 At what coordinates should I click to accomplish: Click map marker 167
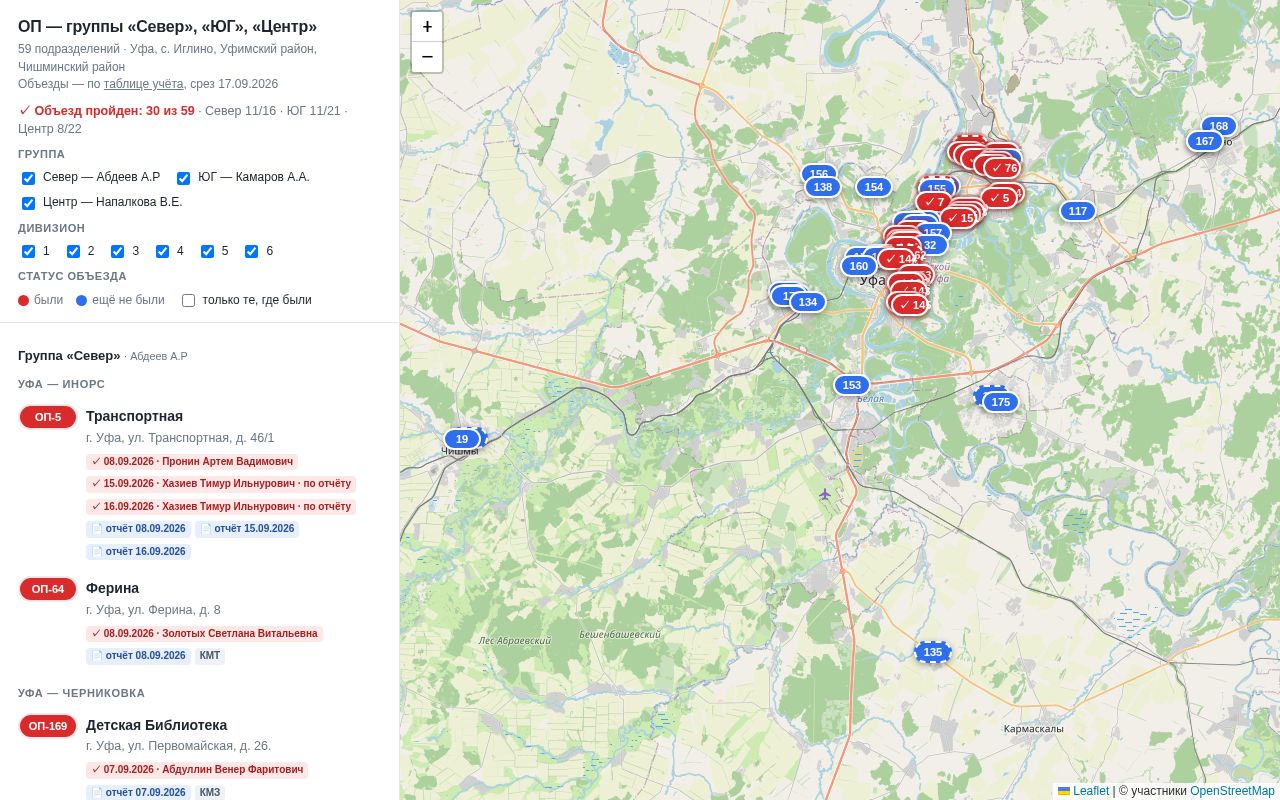(1205, 141)
